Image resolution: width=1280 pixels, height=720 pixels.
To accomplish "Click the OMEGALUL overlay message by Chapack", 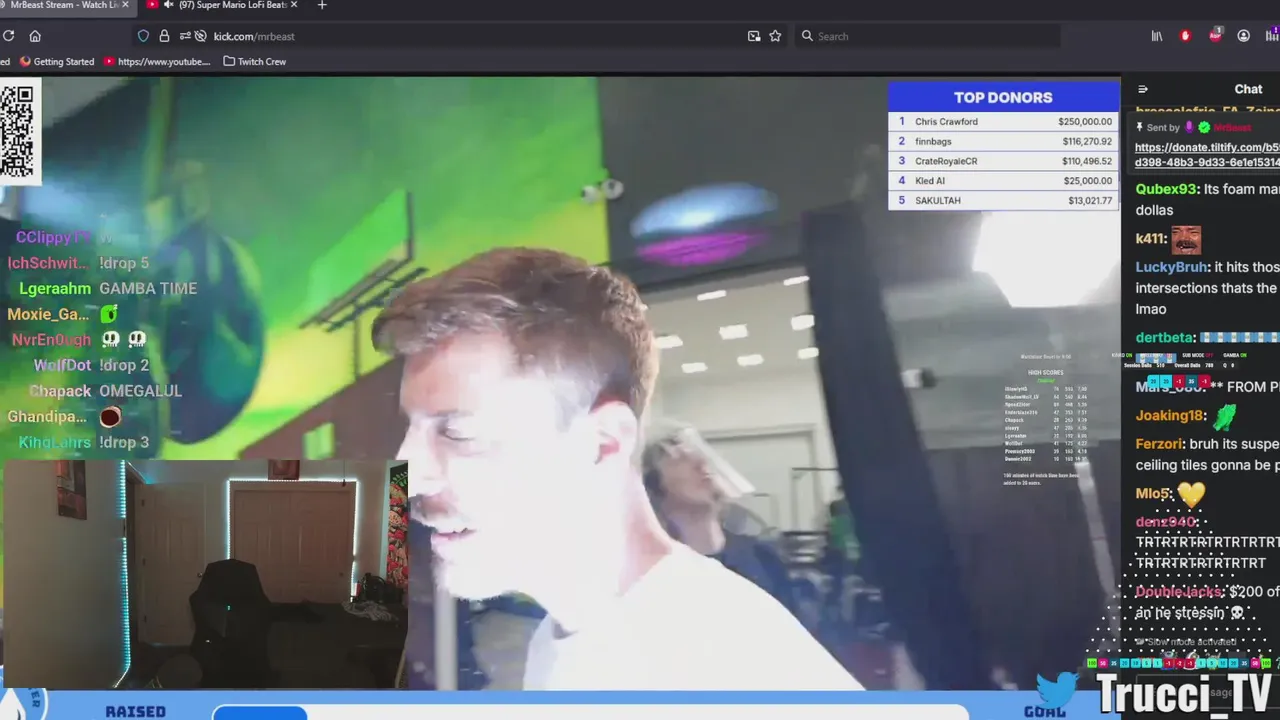I will (140, 391).
